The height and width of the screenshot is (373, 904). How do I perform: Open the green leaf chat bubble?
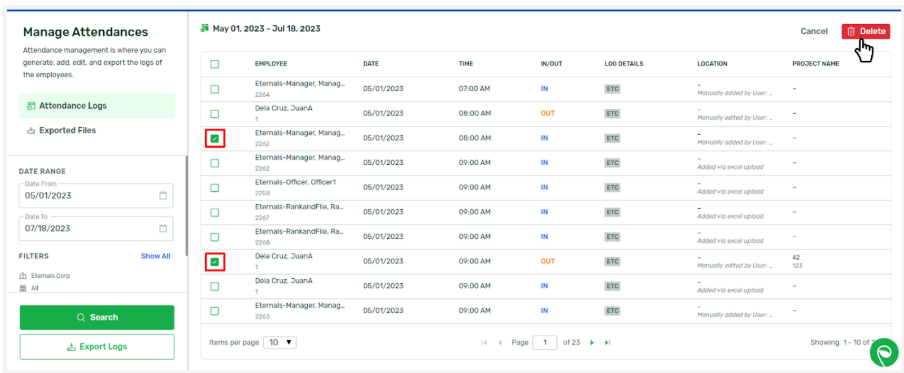pos(884,353)
